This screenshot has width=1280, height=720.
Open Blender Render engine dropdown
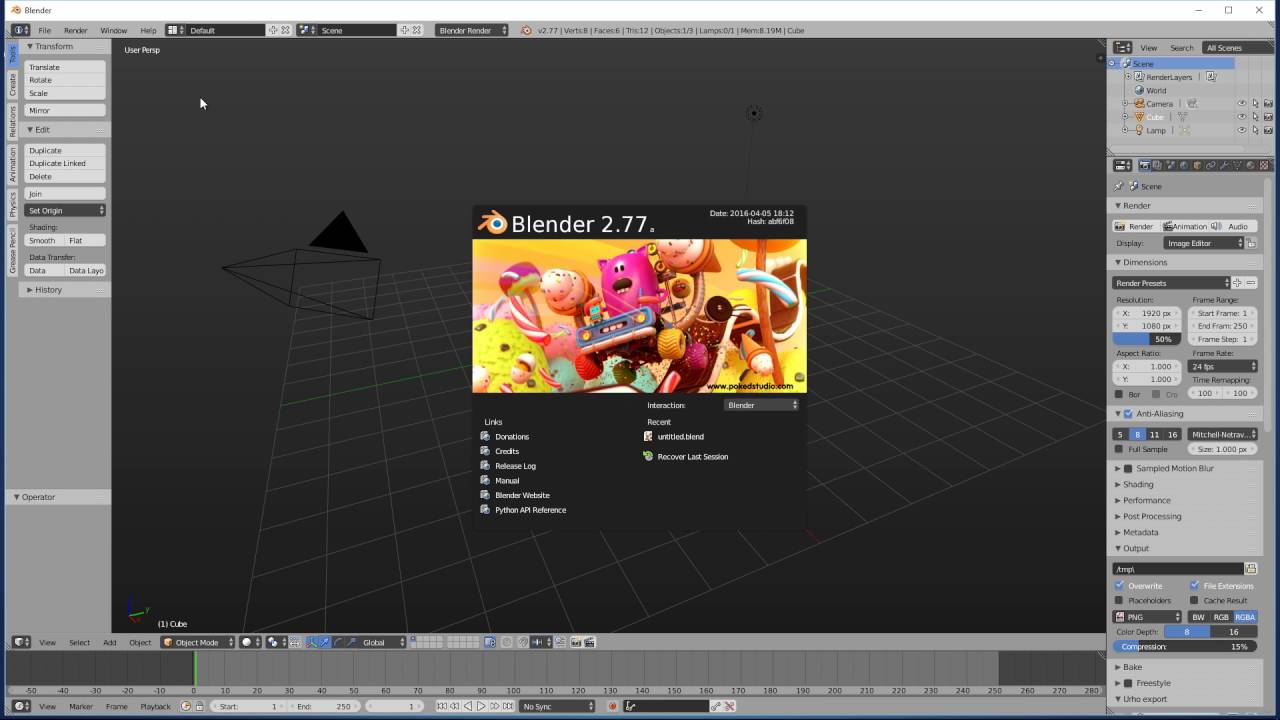[x=472, y=30]
